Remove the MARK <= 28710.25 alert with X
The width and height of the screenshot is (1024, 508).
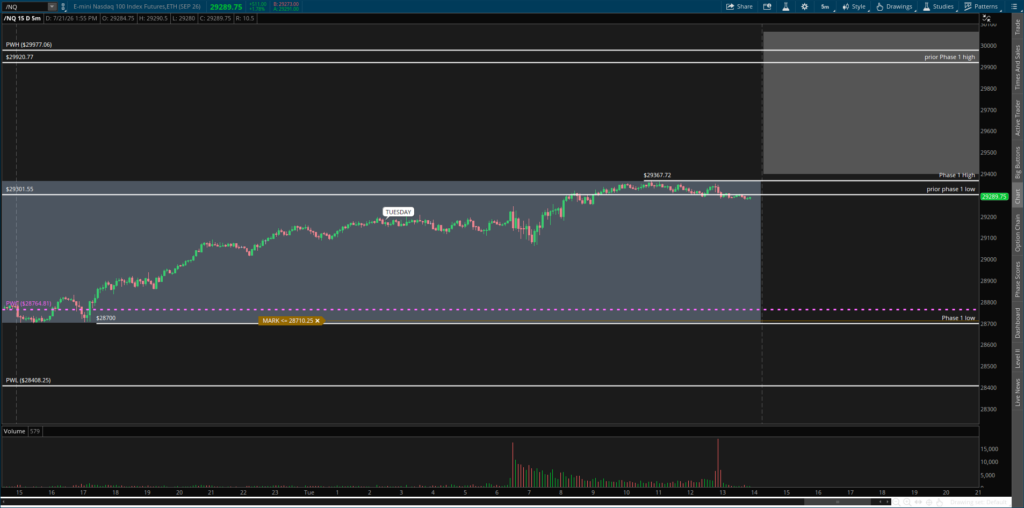coord(317,321)
